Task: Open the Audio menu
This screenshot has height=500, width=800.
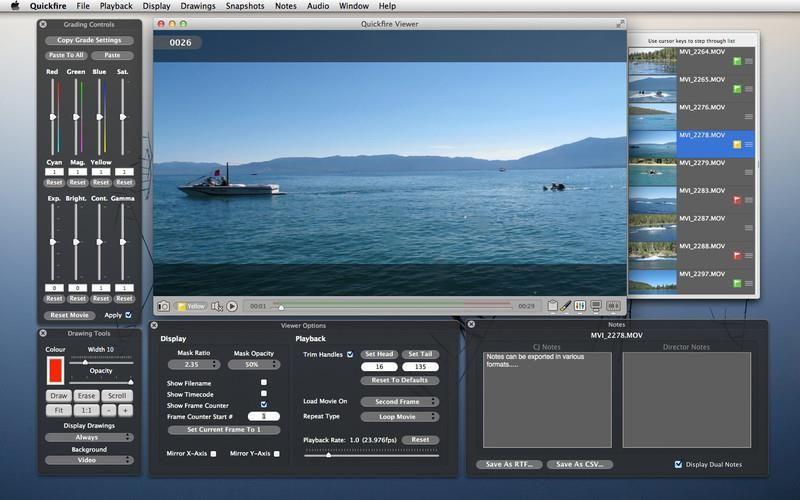Action: 318,6
